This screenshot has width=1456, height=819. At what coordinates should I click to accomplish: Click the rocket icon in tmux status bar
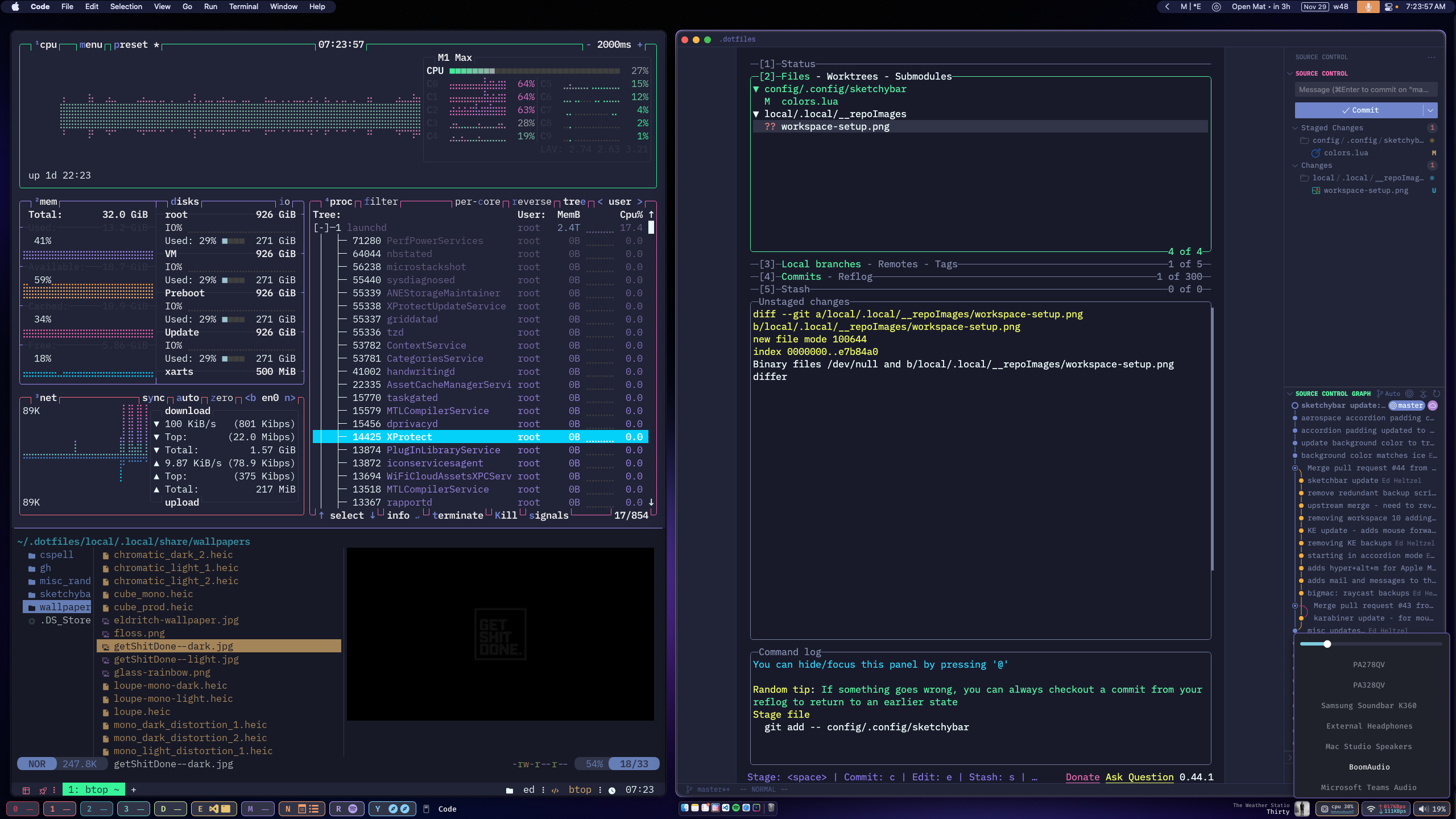click(x=43, y=790)
